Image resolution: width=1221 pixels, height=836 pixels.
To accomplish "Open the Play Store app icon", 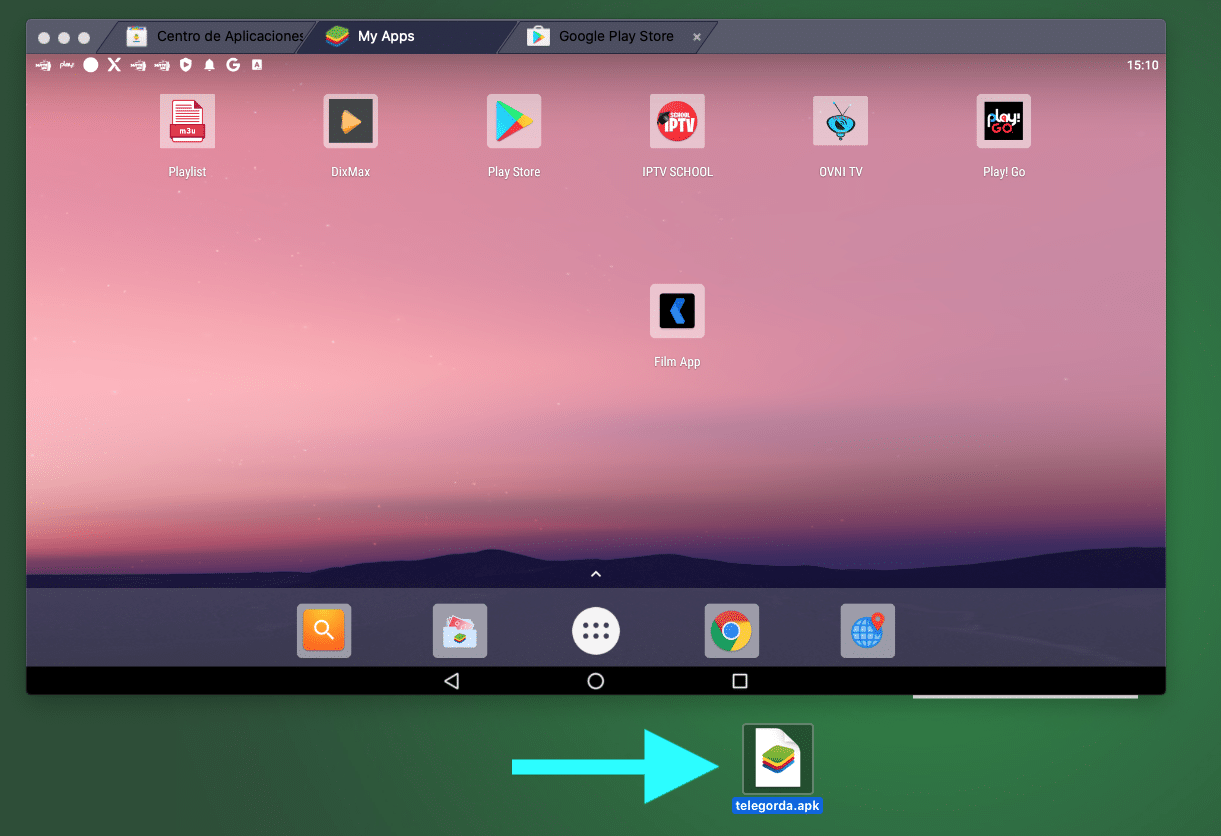I will [x=513, y=120].
